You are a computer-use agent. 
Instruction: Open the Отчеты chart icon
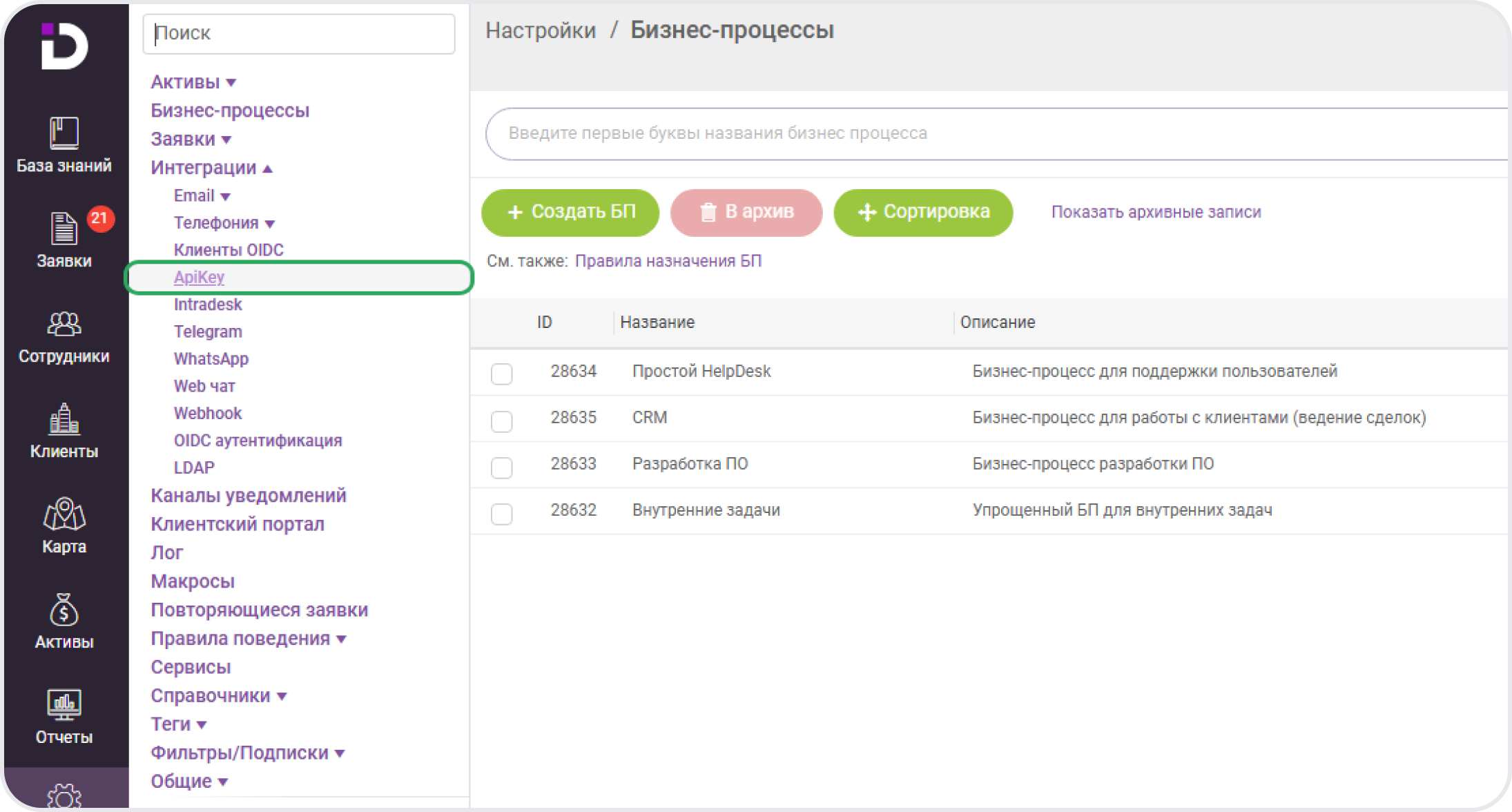click(64, 705)
